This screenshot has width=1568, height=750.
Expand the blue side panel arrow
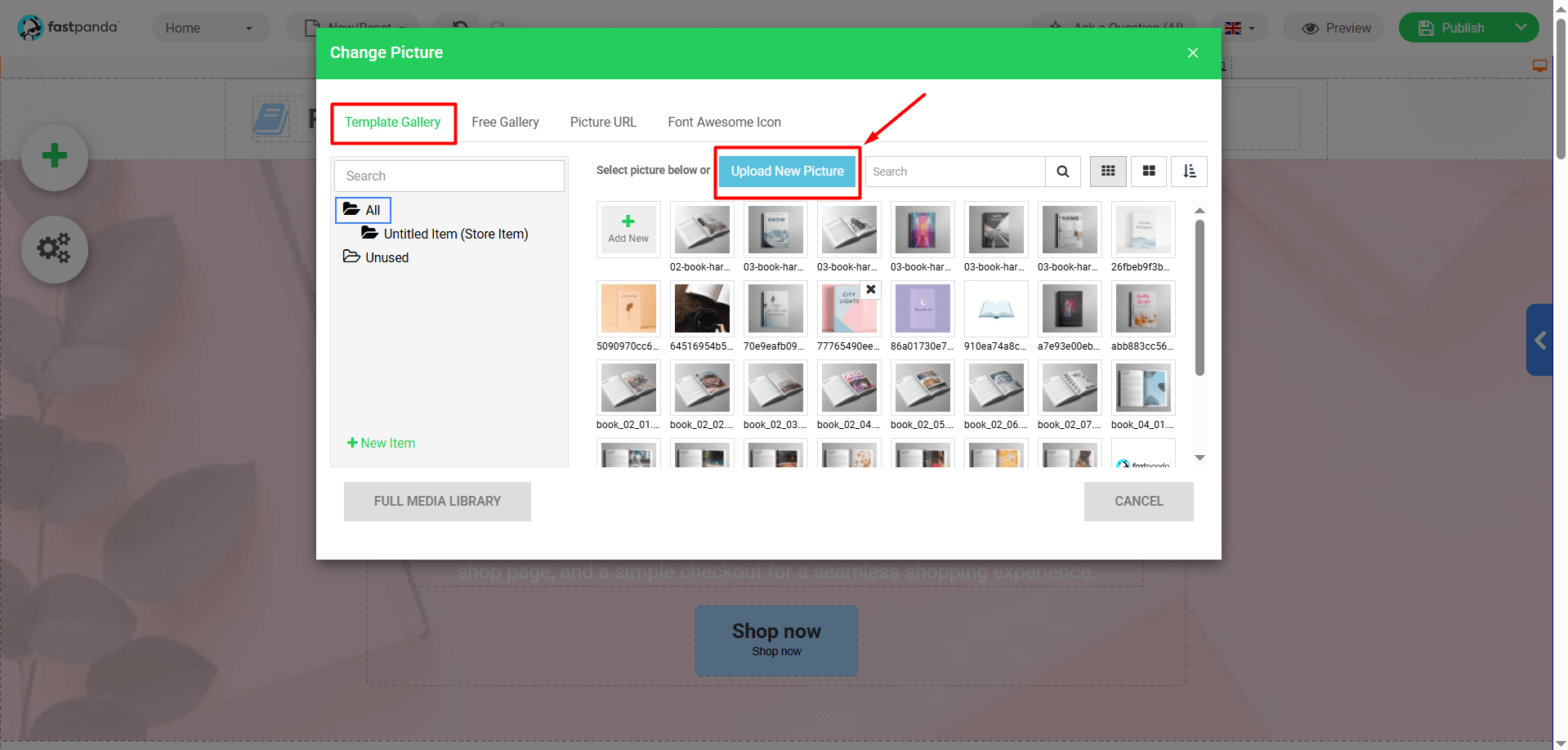pyautogui.click(x=1540, y=340)
